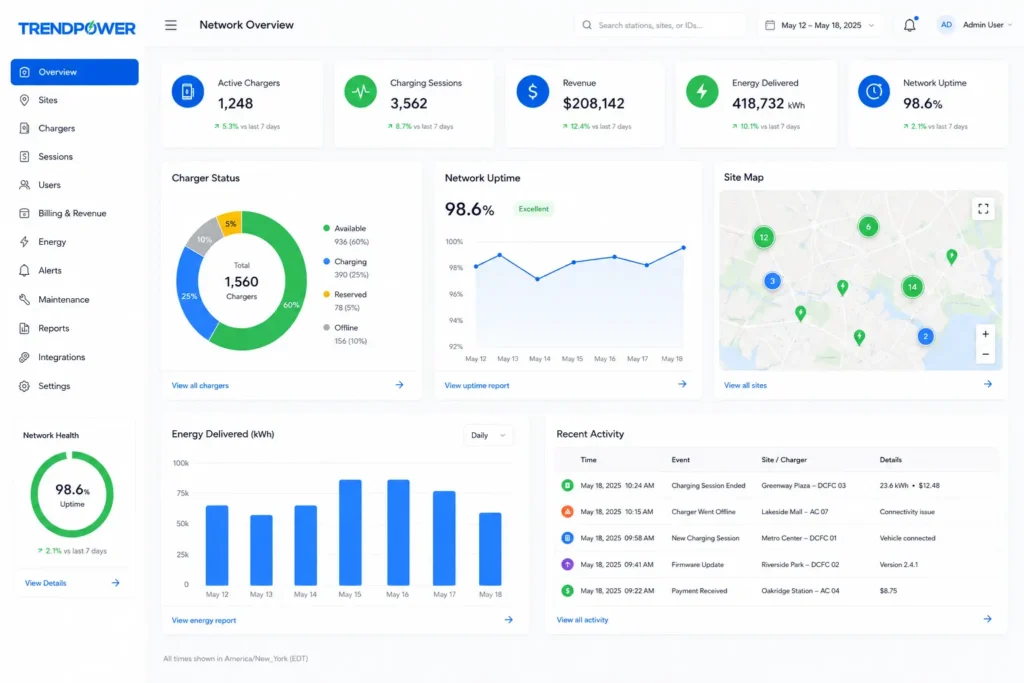Image resolution: width=1024 pixels, height=683 pixels.
Task: Click the Charging Session Ended event icon
Action: (x=567, y=485)
